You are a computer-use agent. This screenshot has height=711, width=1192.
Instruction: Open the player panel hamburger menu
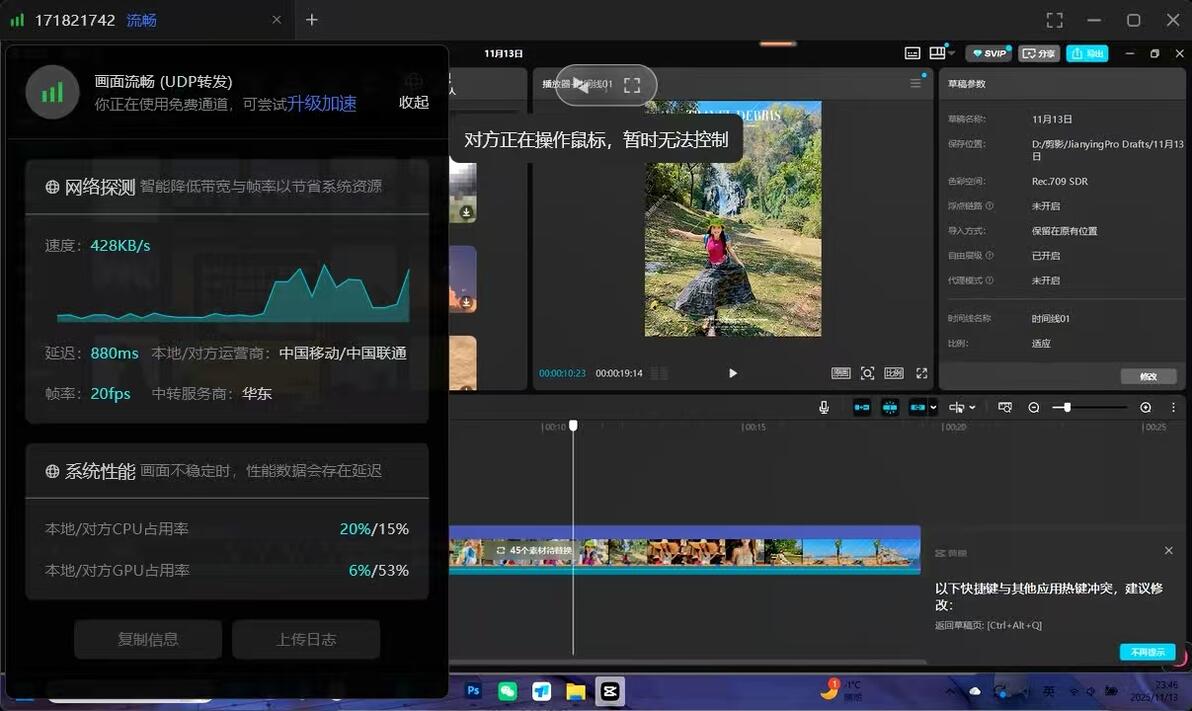[x=915, y=83]
